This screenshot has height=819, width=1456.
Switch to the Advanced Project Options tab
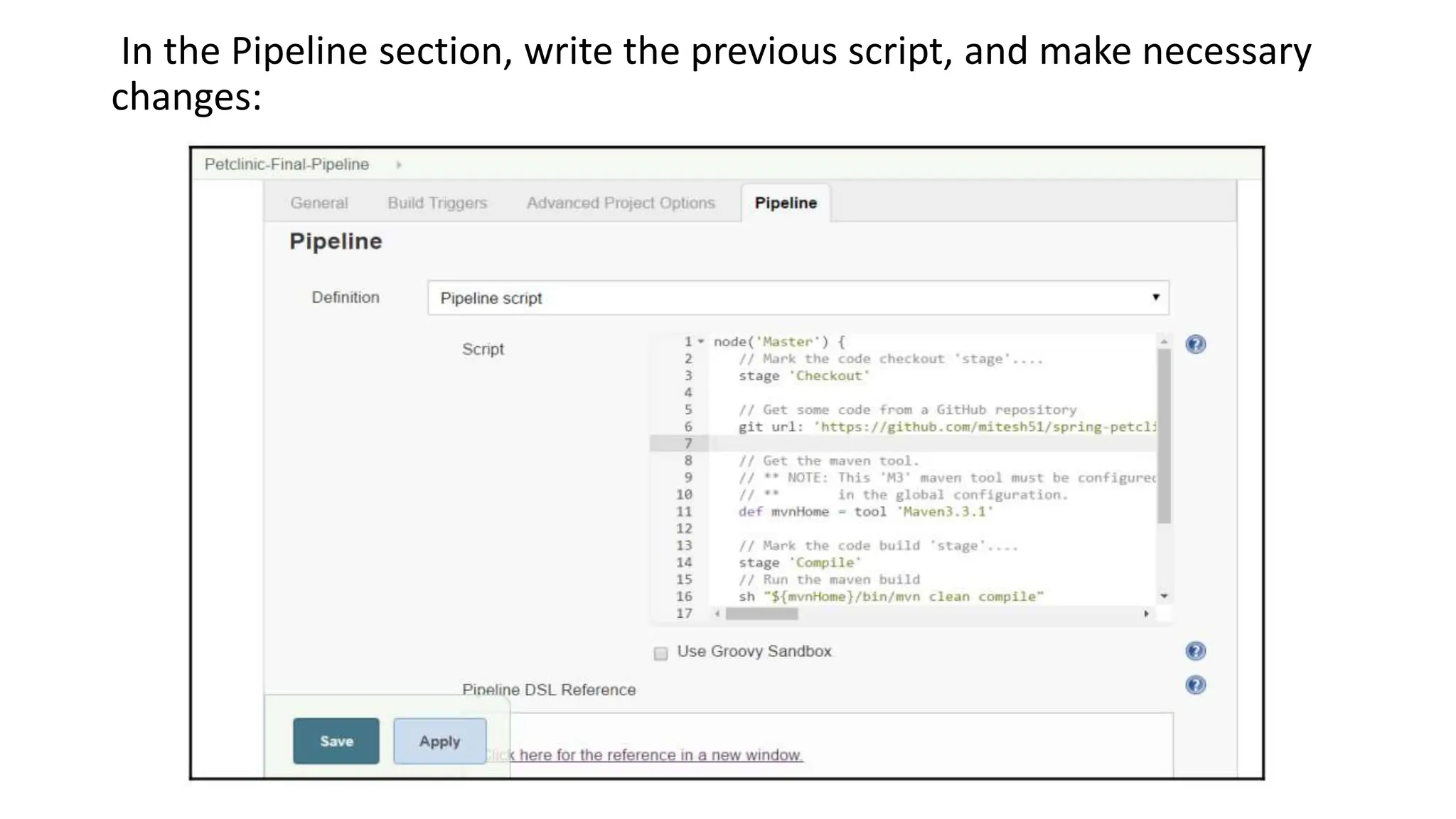[x=621, y=203]
